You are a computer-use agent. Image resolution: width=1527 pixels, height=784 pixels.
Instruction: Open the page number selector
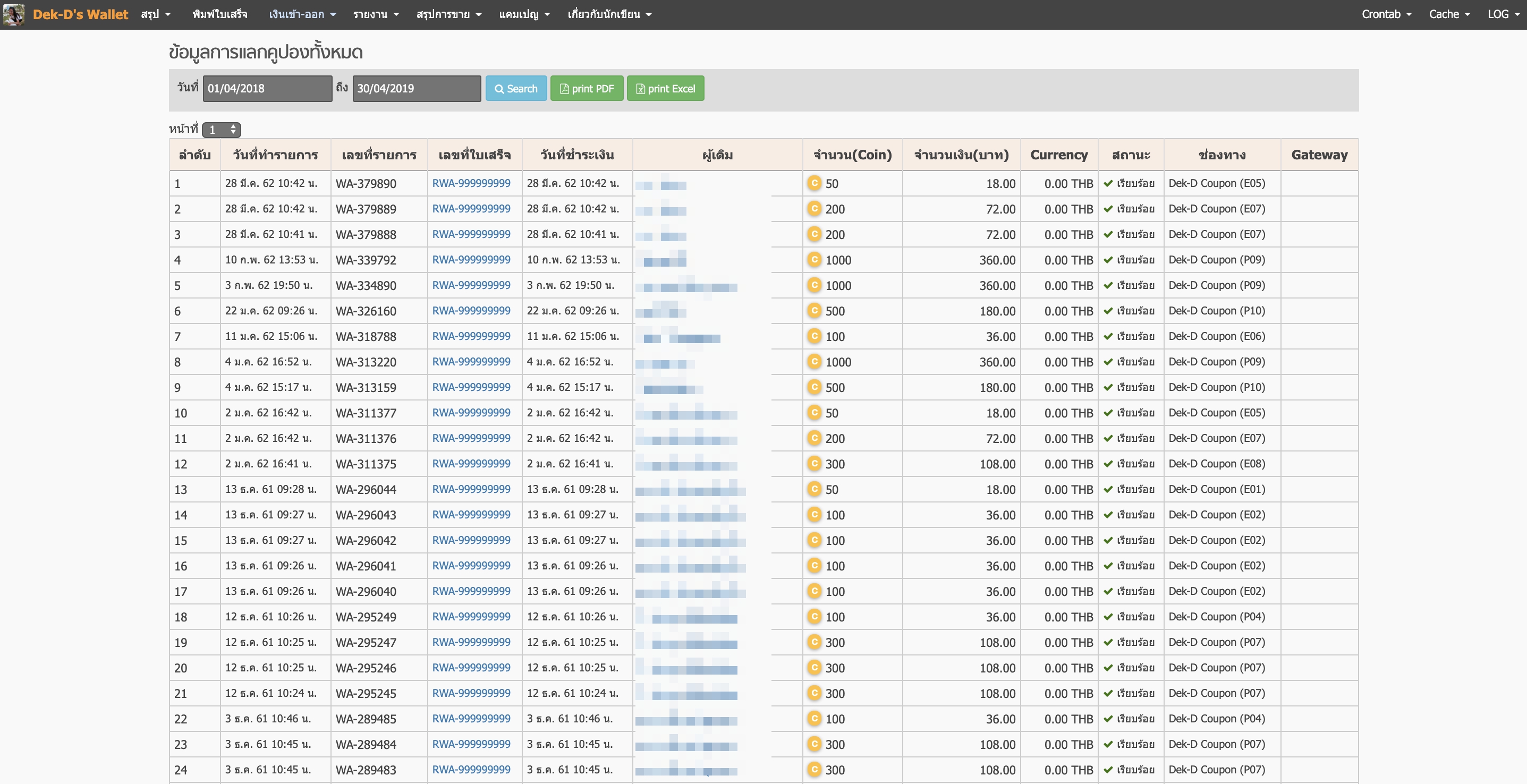click(x=221, y=129)
